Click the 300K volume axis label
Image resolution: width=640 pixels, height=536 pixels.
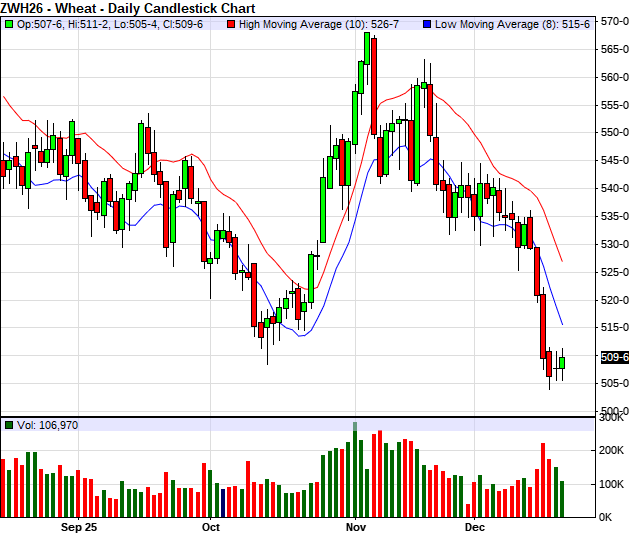(612, 419)
